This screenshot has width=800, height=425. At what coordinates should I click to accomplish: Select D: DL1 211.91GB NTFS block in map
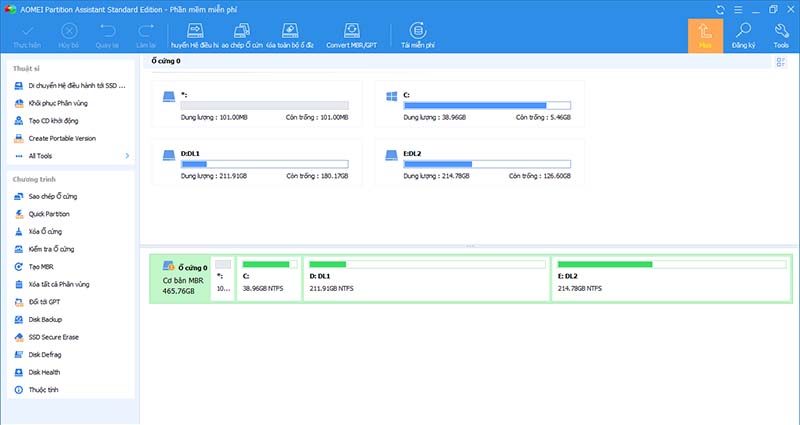(427, 279)
